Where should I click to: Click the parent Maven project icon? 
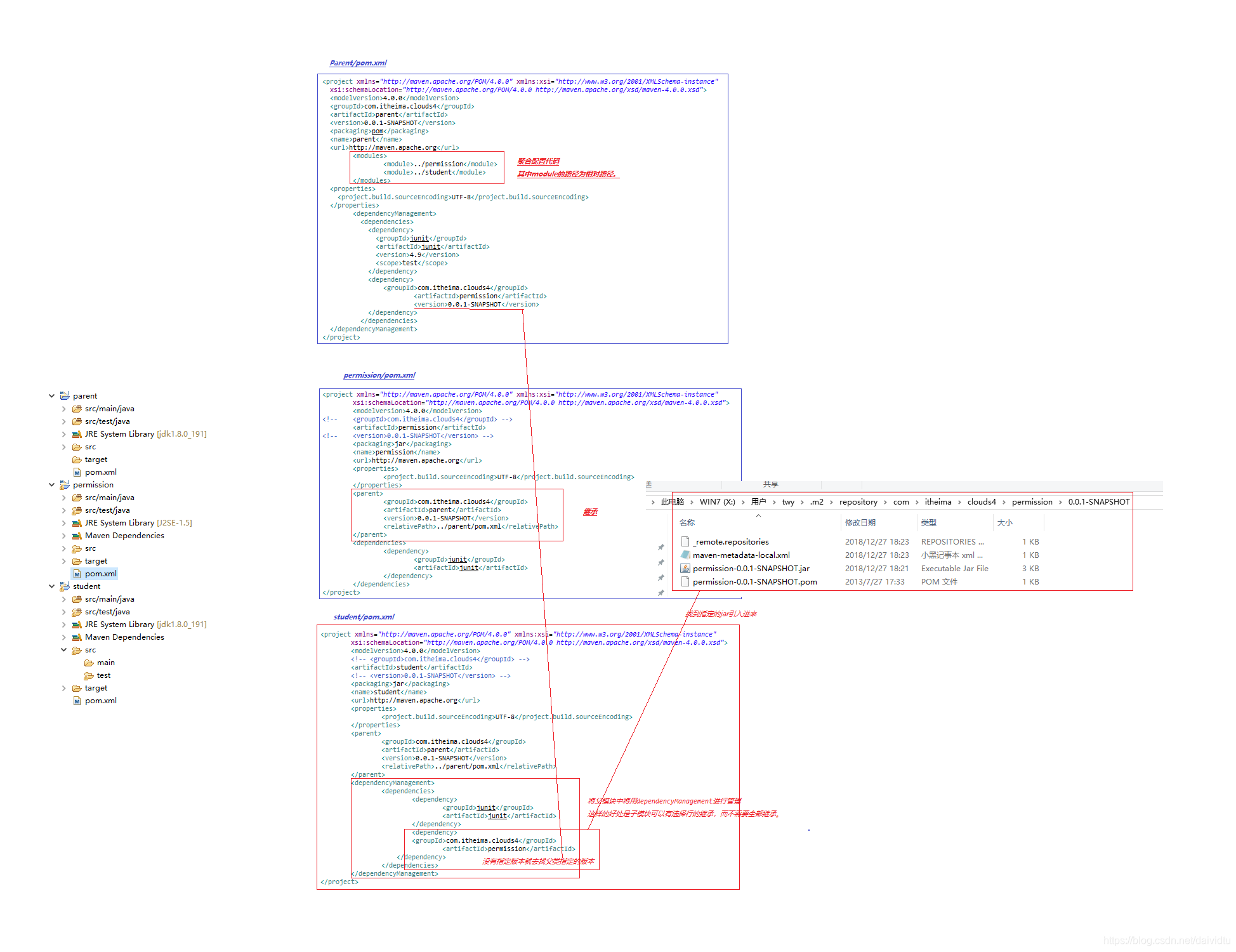tap(65, 395)
